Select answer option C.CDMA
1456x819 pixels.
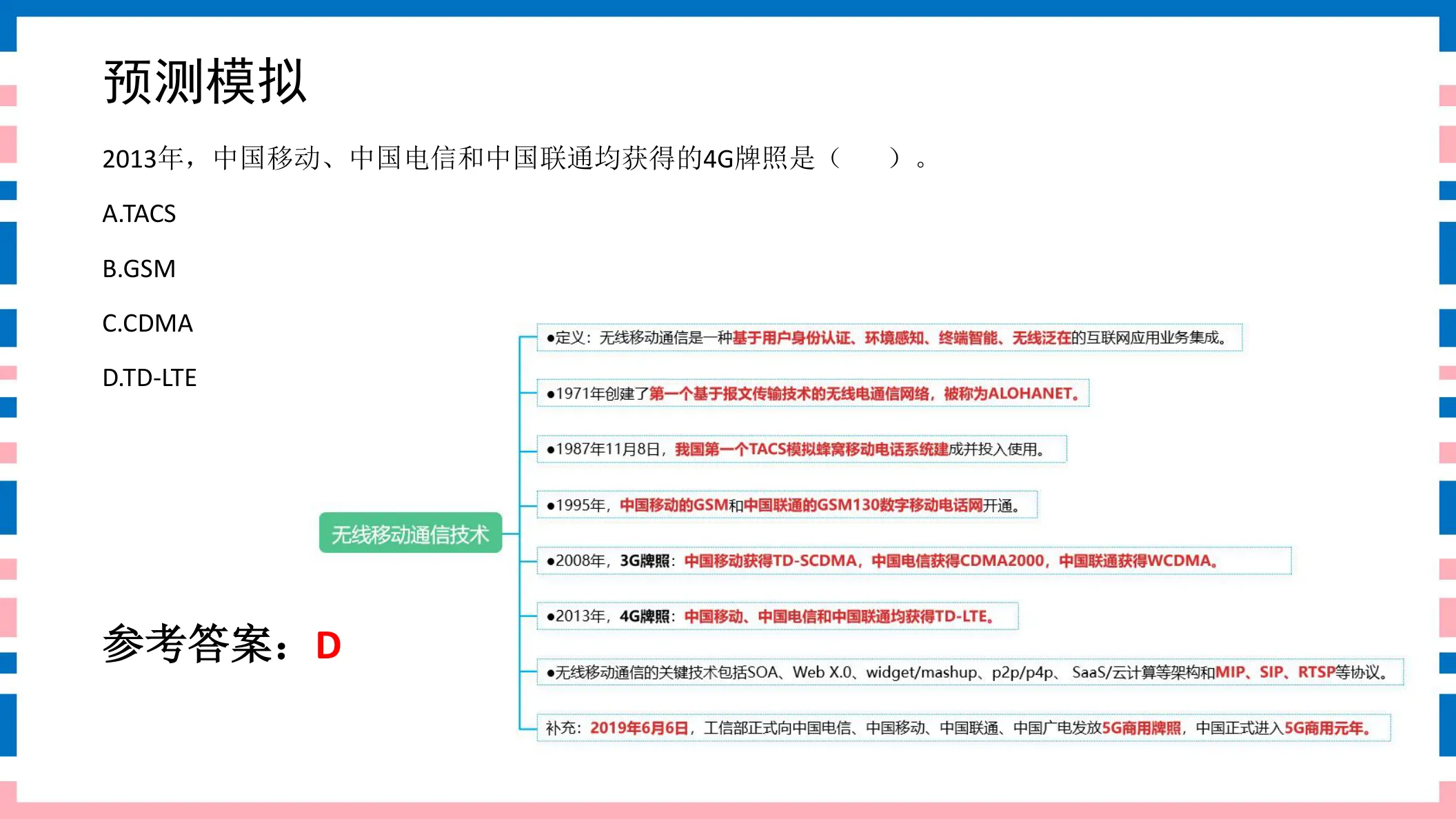click(x=148, y=323)
